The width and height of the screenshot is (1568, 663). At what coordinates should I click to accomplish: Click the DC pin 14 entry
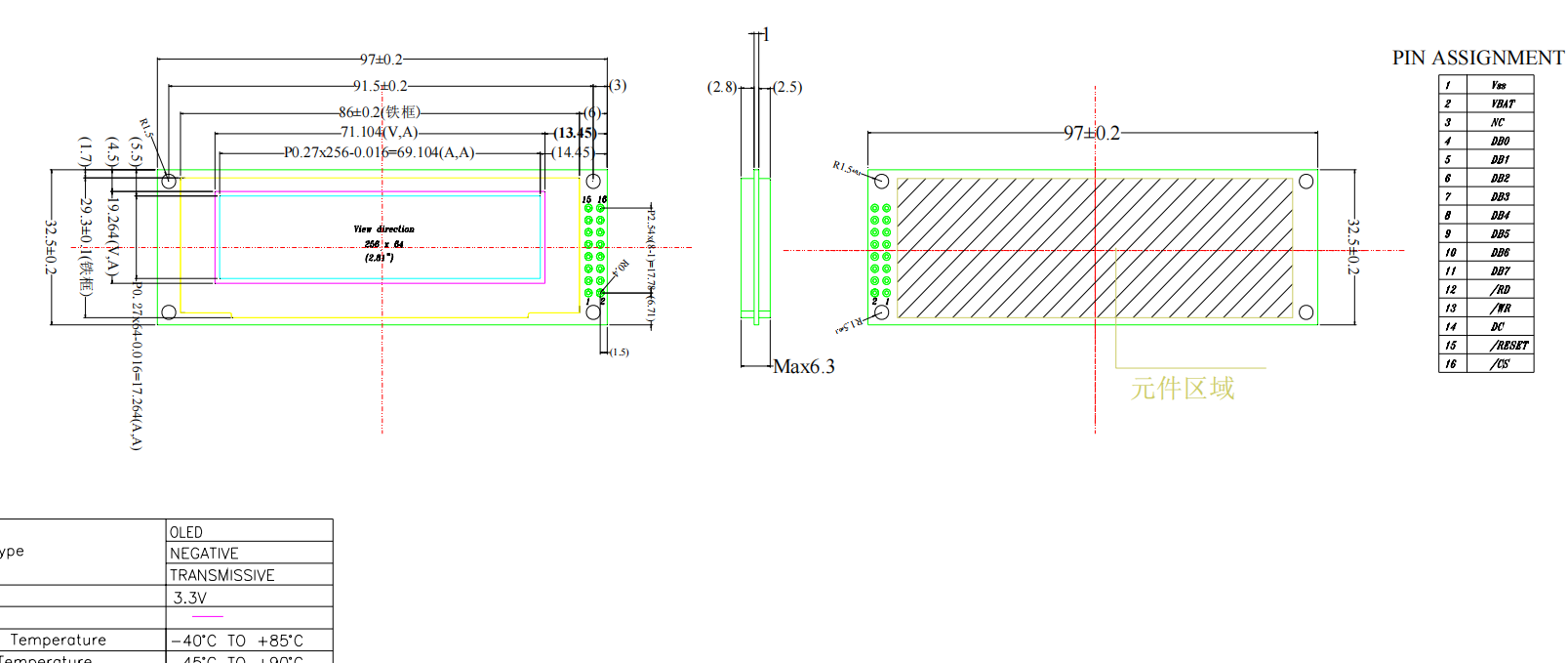[x=1498, y=327]
